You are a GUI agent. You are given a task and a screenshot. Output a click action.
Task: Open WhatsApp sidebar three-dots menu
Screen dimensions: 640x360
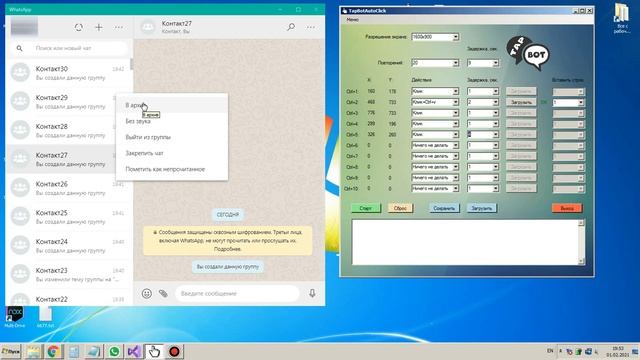click(119, 27)
